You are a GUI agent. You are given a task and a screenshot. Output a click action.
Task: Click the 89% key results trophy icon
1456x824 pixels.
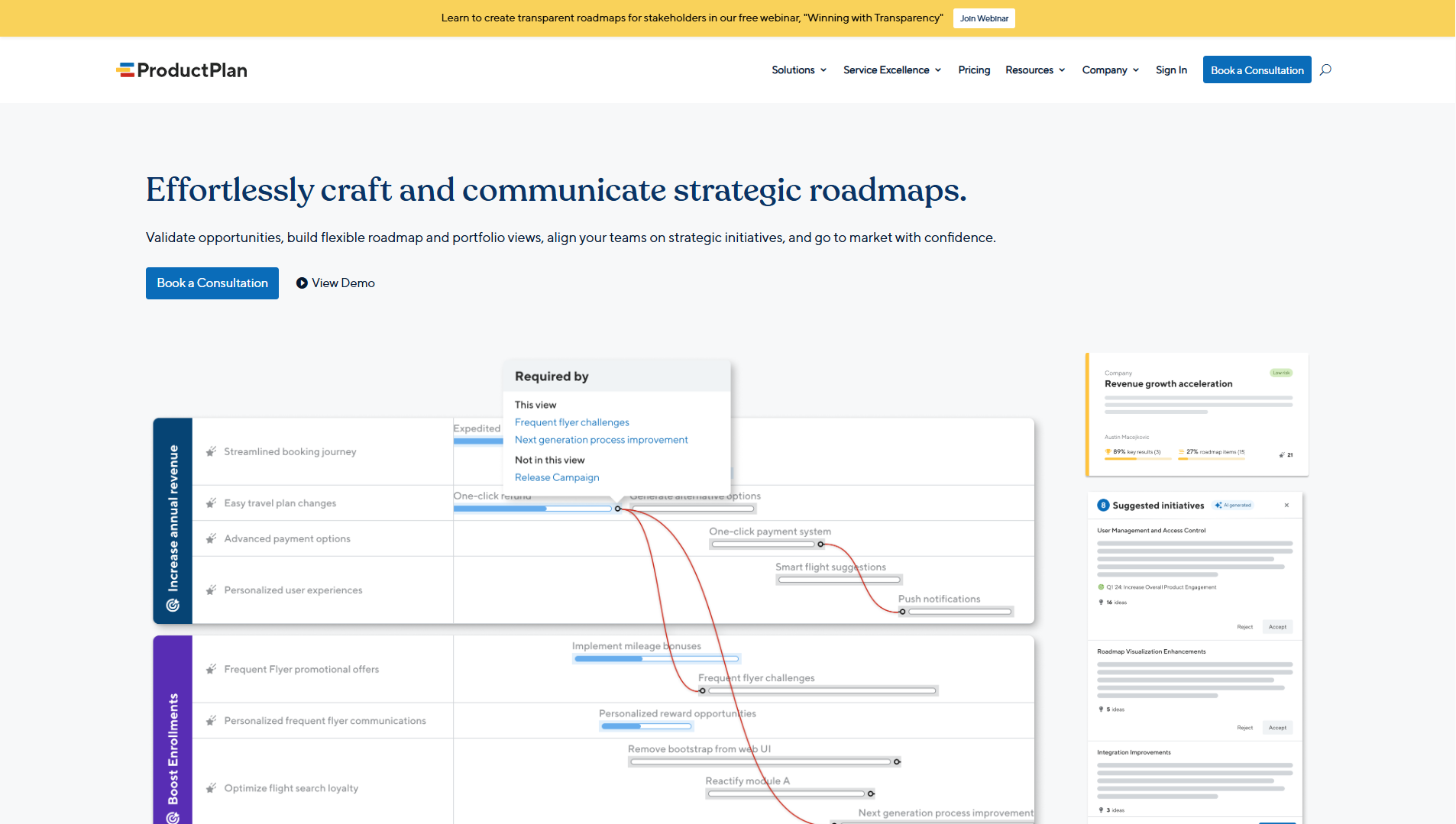(x=1108, y=451)
